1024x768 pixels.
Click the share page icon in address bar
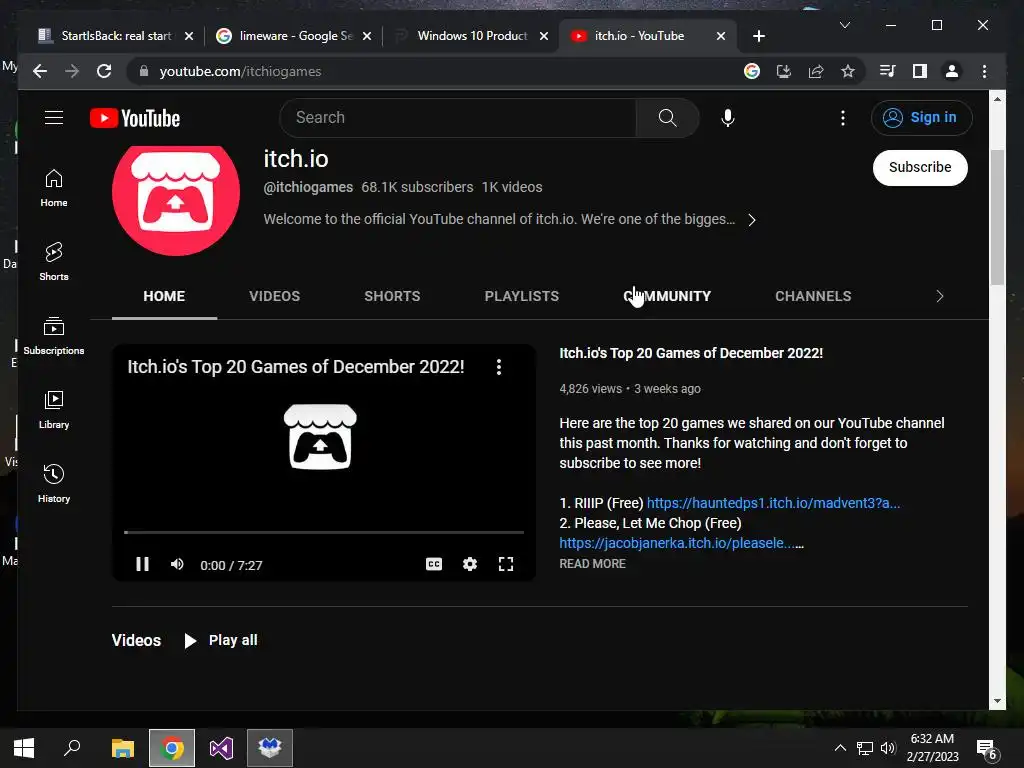tap(816, 71)
